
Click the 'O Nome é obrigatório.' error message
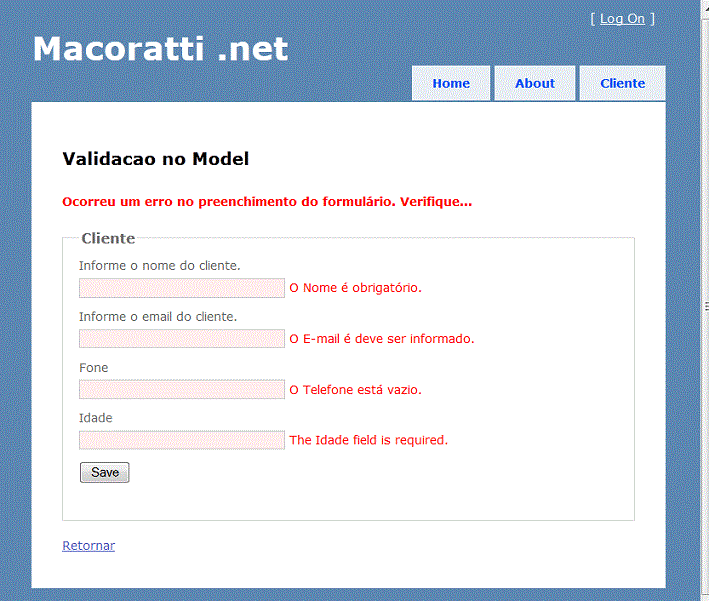tap(355, 288)
